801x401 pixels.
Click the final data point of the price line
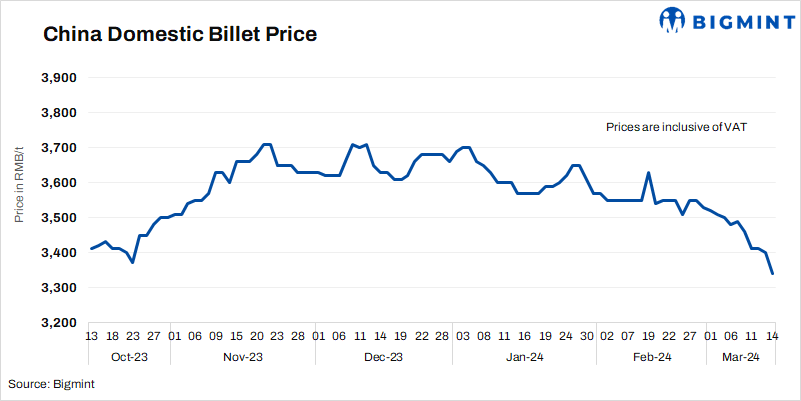772,273
